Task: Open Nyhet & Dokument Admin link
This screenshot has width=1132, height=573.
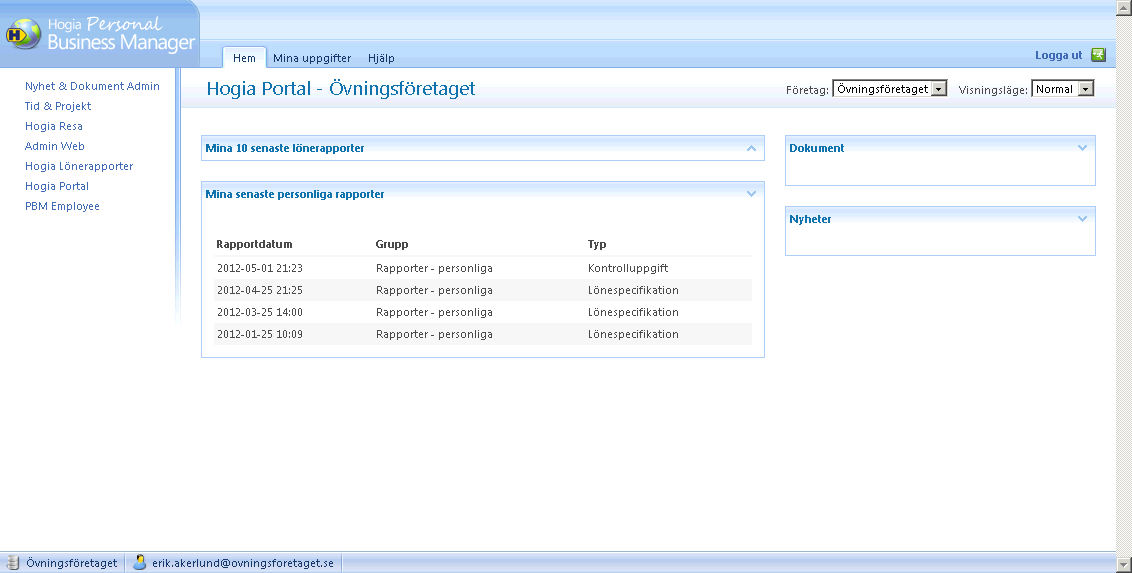Action: pos(92,86)
